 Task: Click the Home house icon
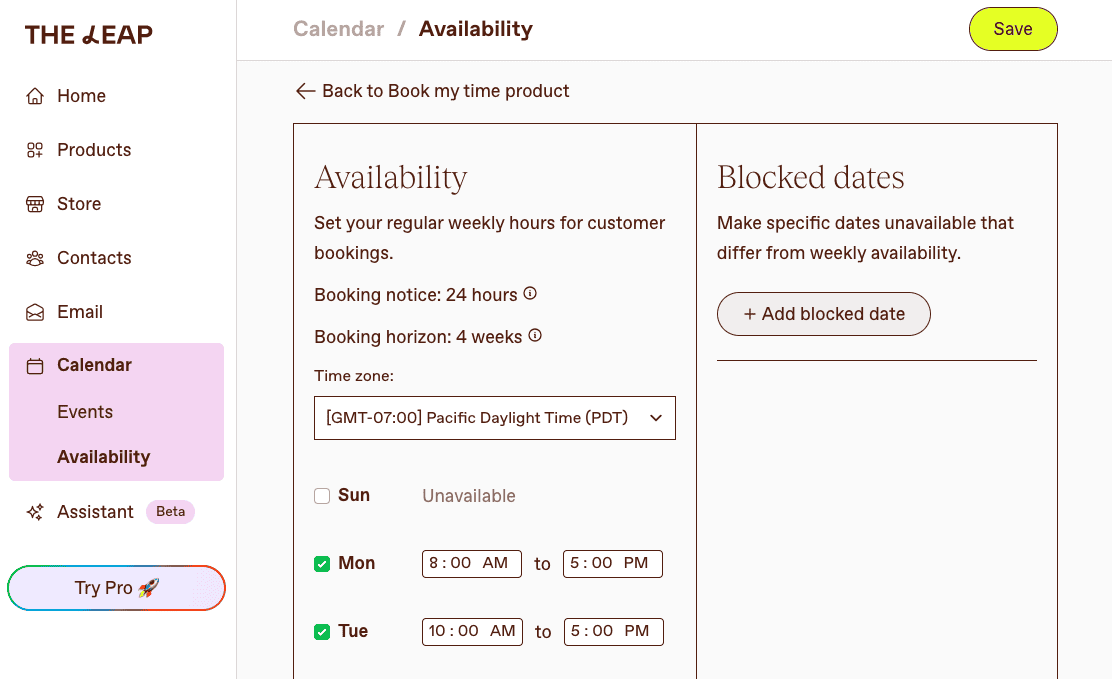[x=35, y=96]
